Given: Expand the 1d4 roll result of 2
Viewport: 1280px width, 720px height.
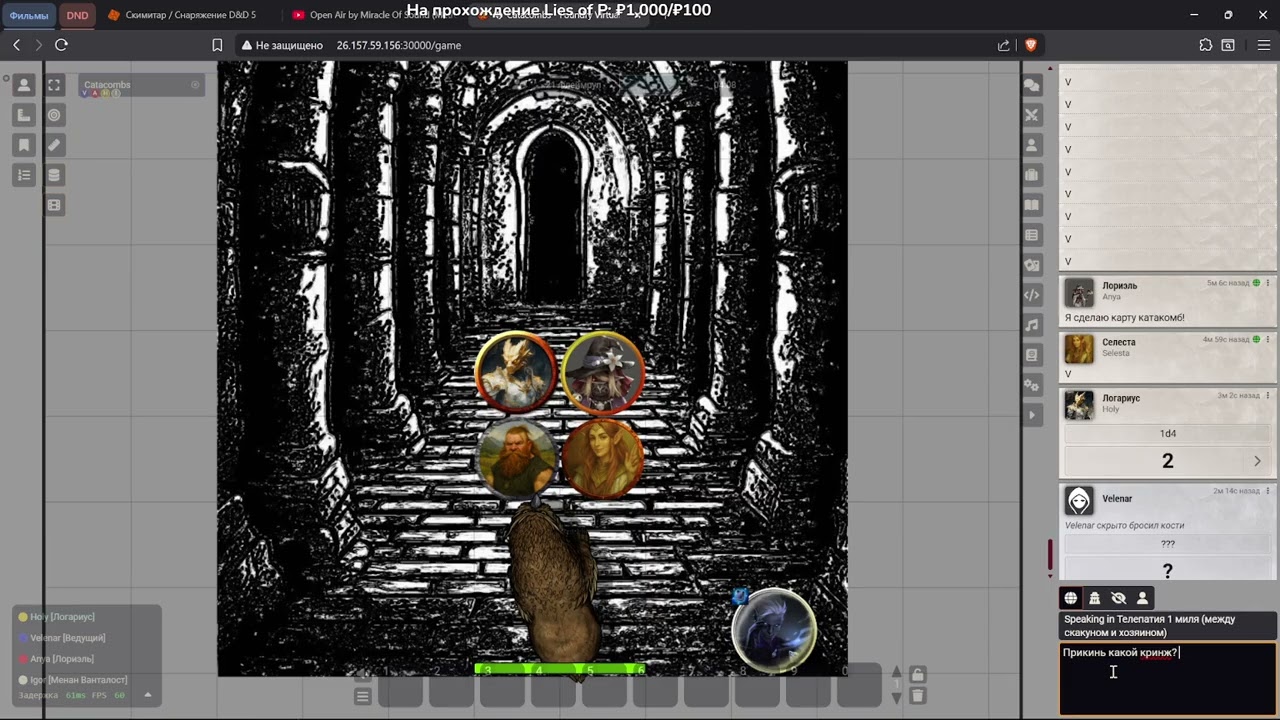Looking at the screenshot, I should pos(1257,461).
